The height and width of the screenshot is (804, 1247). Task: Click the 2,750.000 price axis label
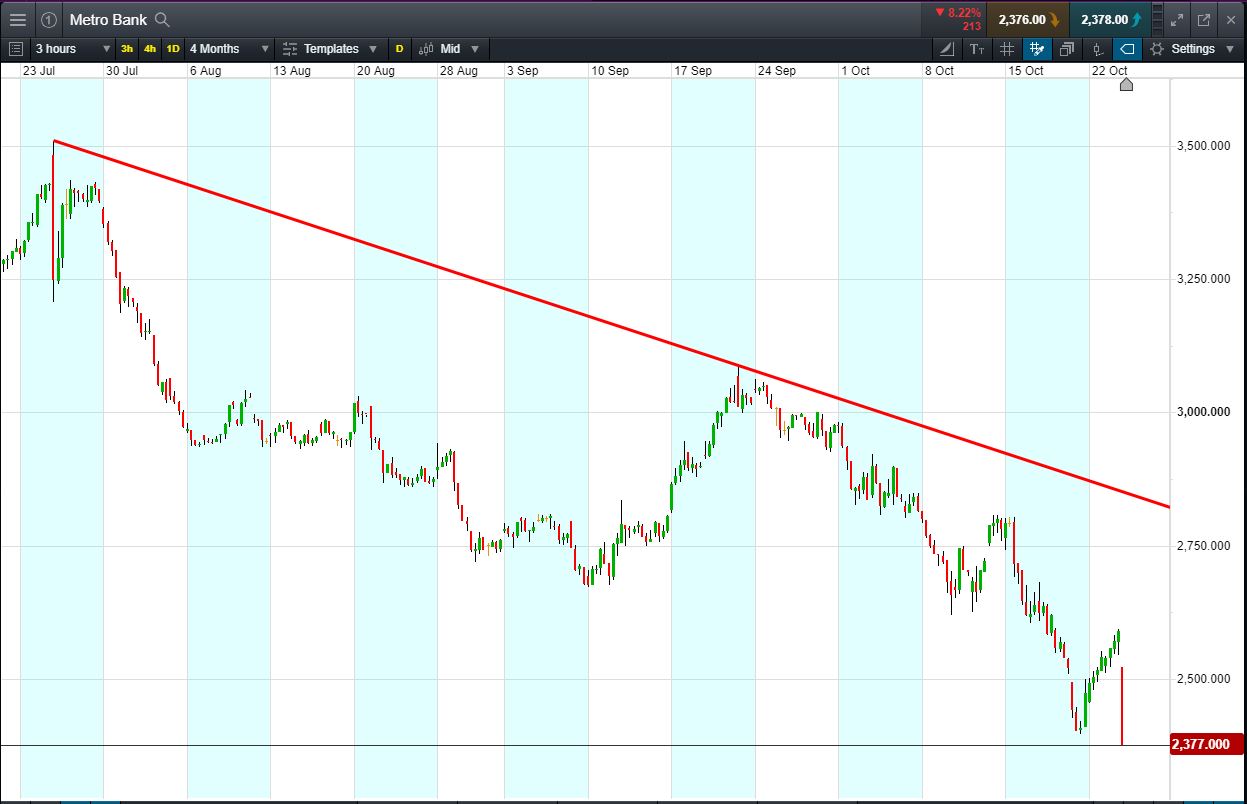pos(1202,546)
